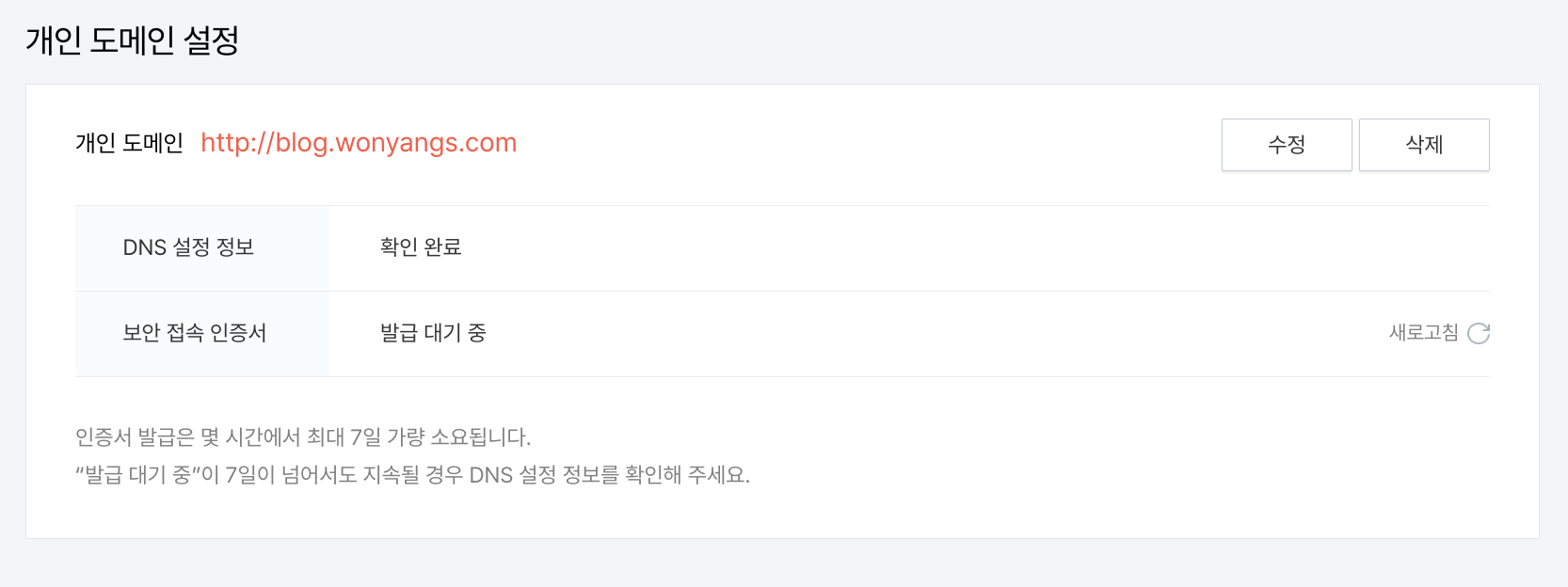Open the http://blog.wonyangs.com domain link

pyautogui.click(x=359, y=143)
